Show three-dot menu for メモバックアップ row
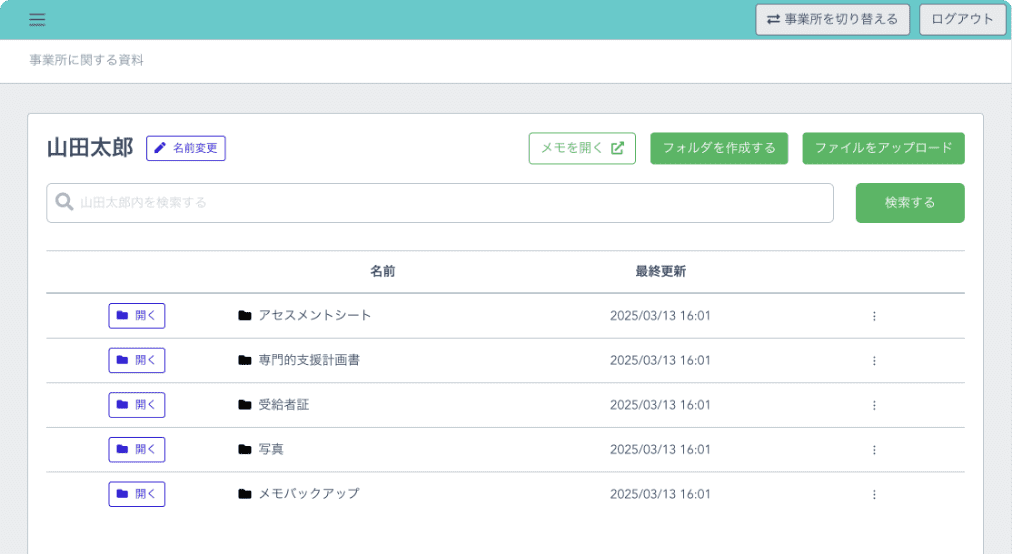The image size is (1012, 554). tap(874, 495)
